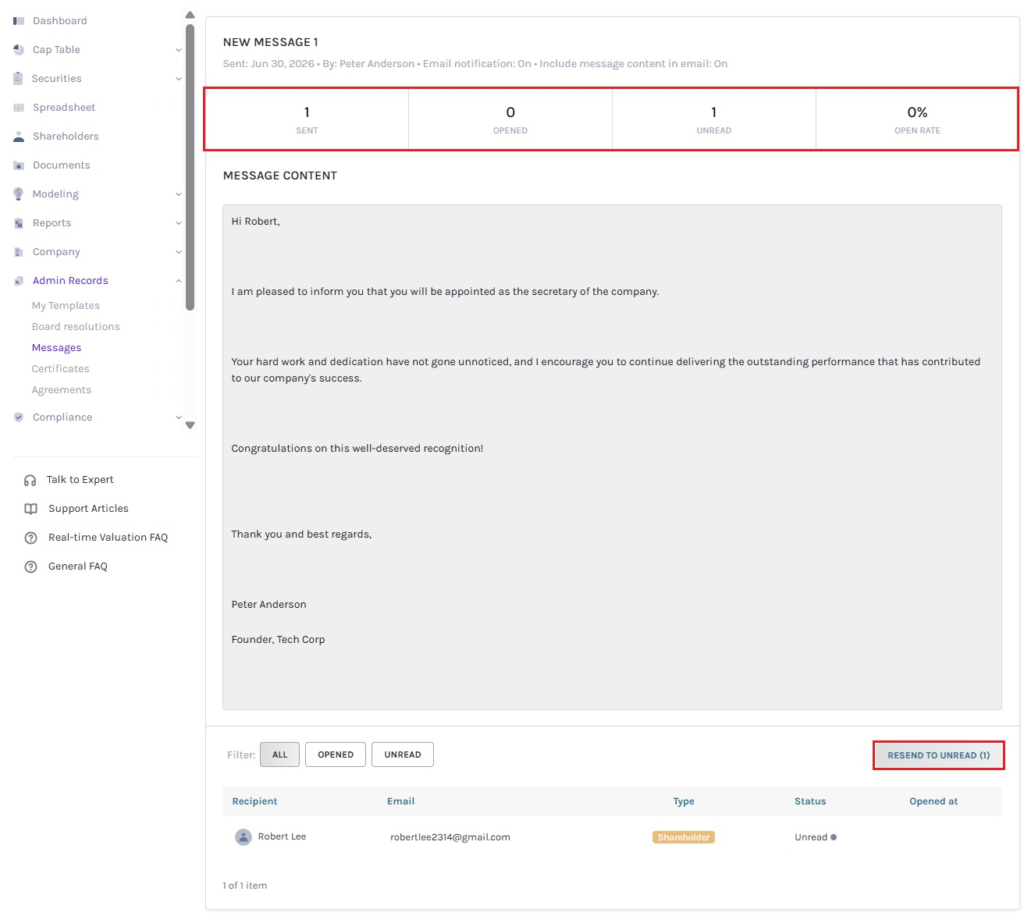Click the Talk to Expert headset icon

coord(30,480)
